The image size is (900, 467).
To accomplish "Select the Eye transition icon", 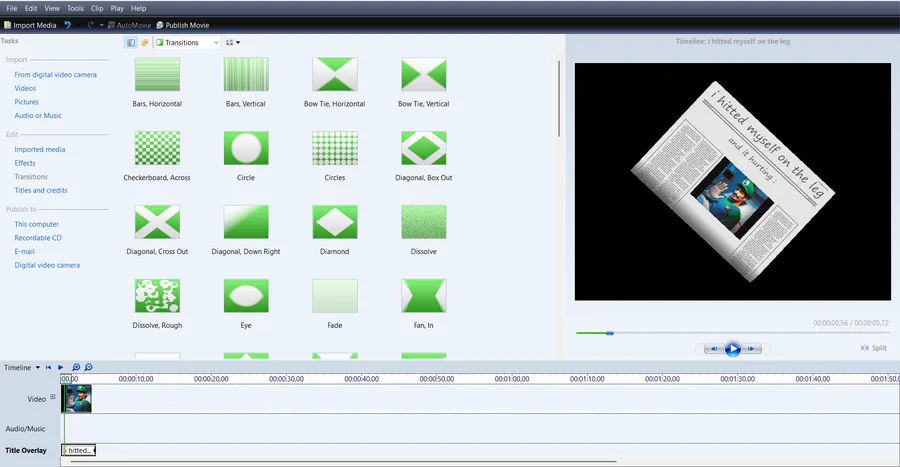I will click(x=246, y=296).
